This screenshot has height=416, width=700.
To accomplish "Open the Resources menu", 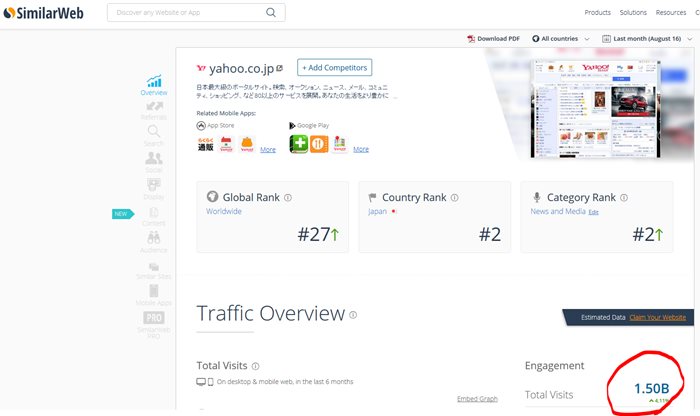I will [x=671, y=12].
